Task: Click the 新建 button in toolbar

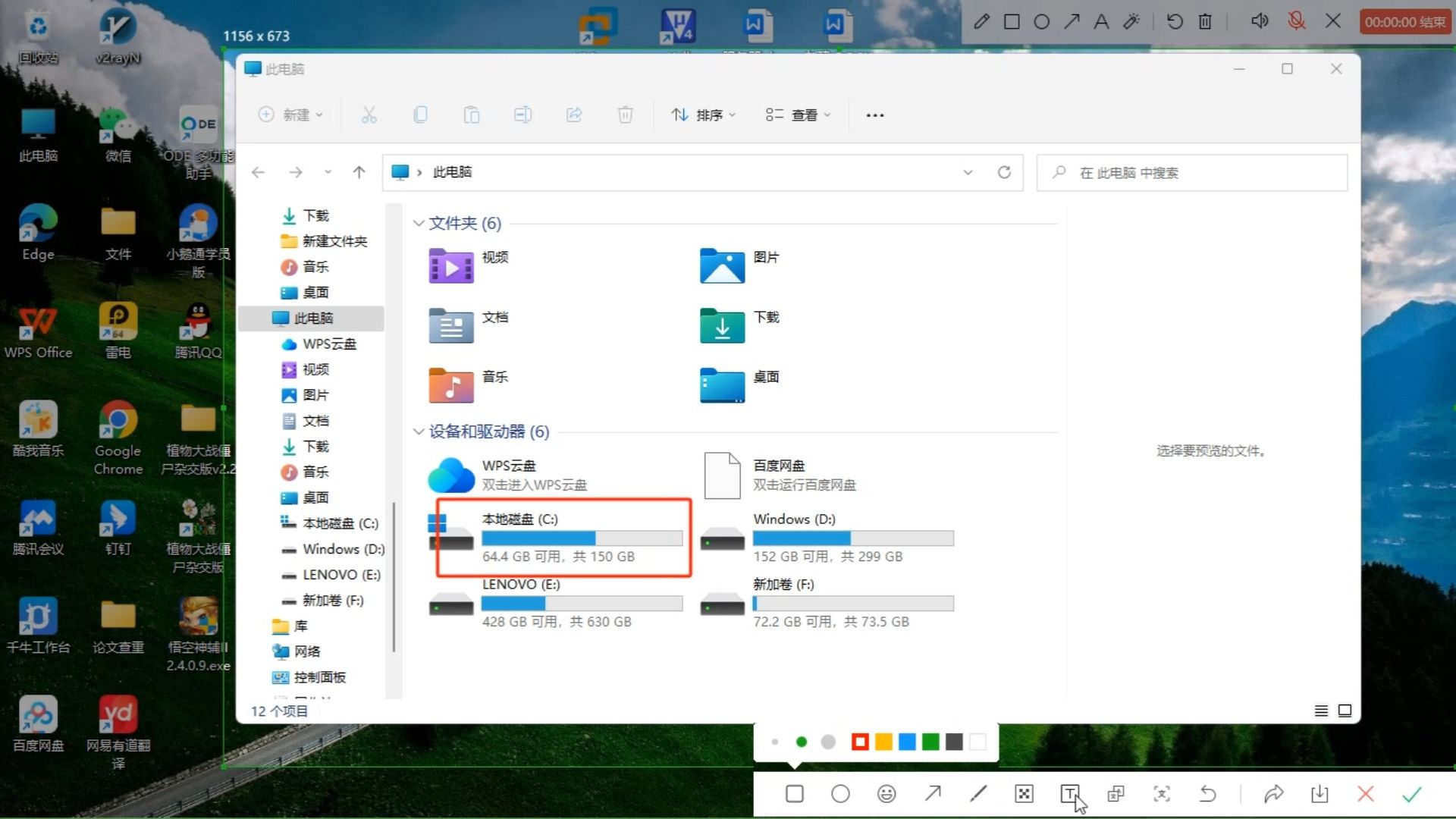Action: click(x=290, y=114)
